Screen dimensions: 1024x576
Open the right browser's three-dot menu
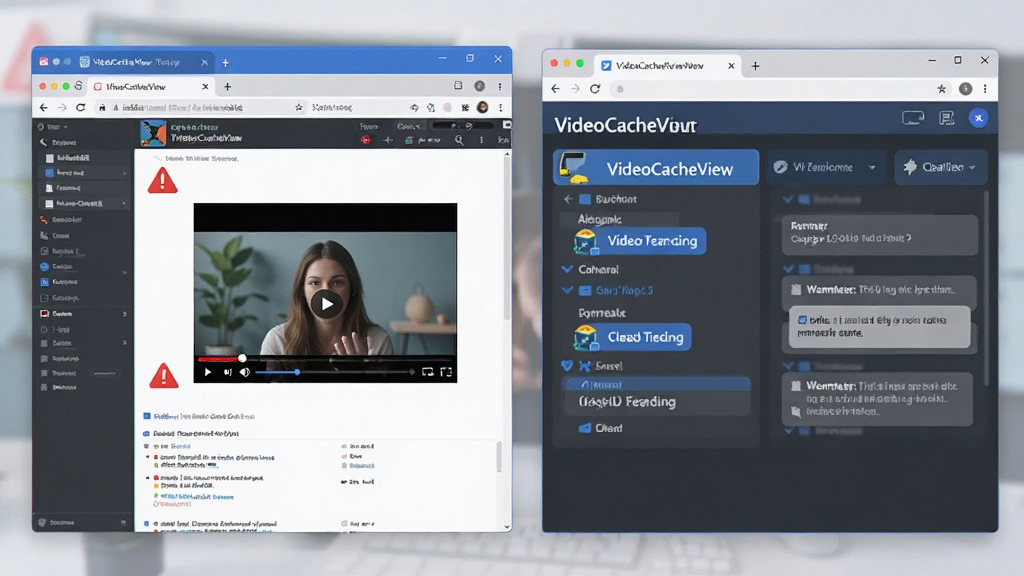coord(985,89)
